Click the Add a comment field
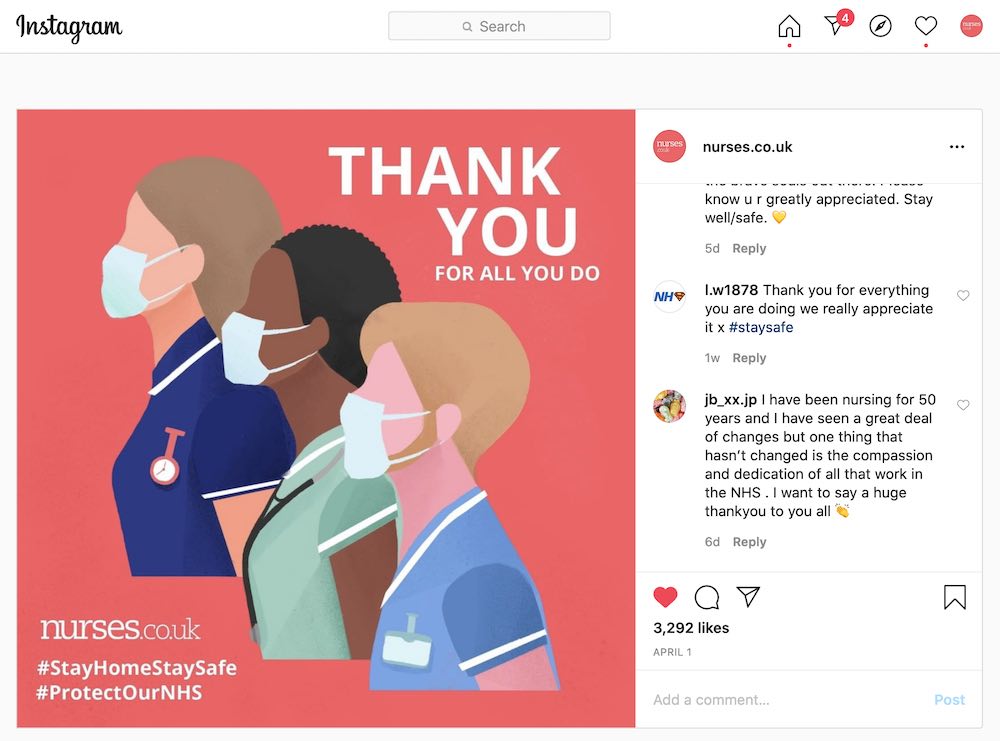Viewport: 1000px width, 741px height. (x=788, y=700)
